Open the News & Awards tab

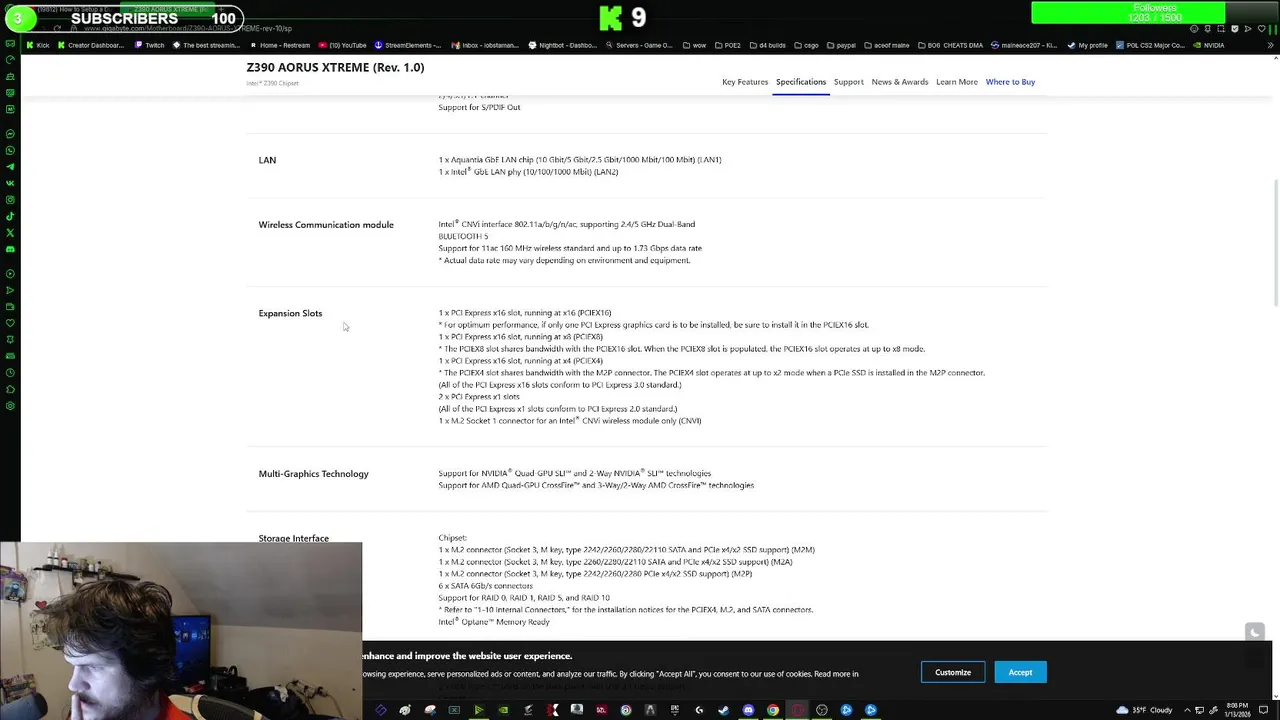pos(900,82)
